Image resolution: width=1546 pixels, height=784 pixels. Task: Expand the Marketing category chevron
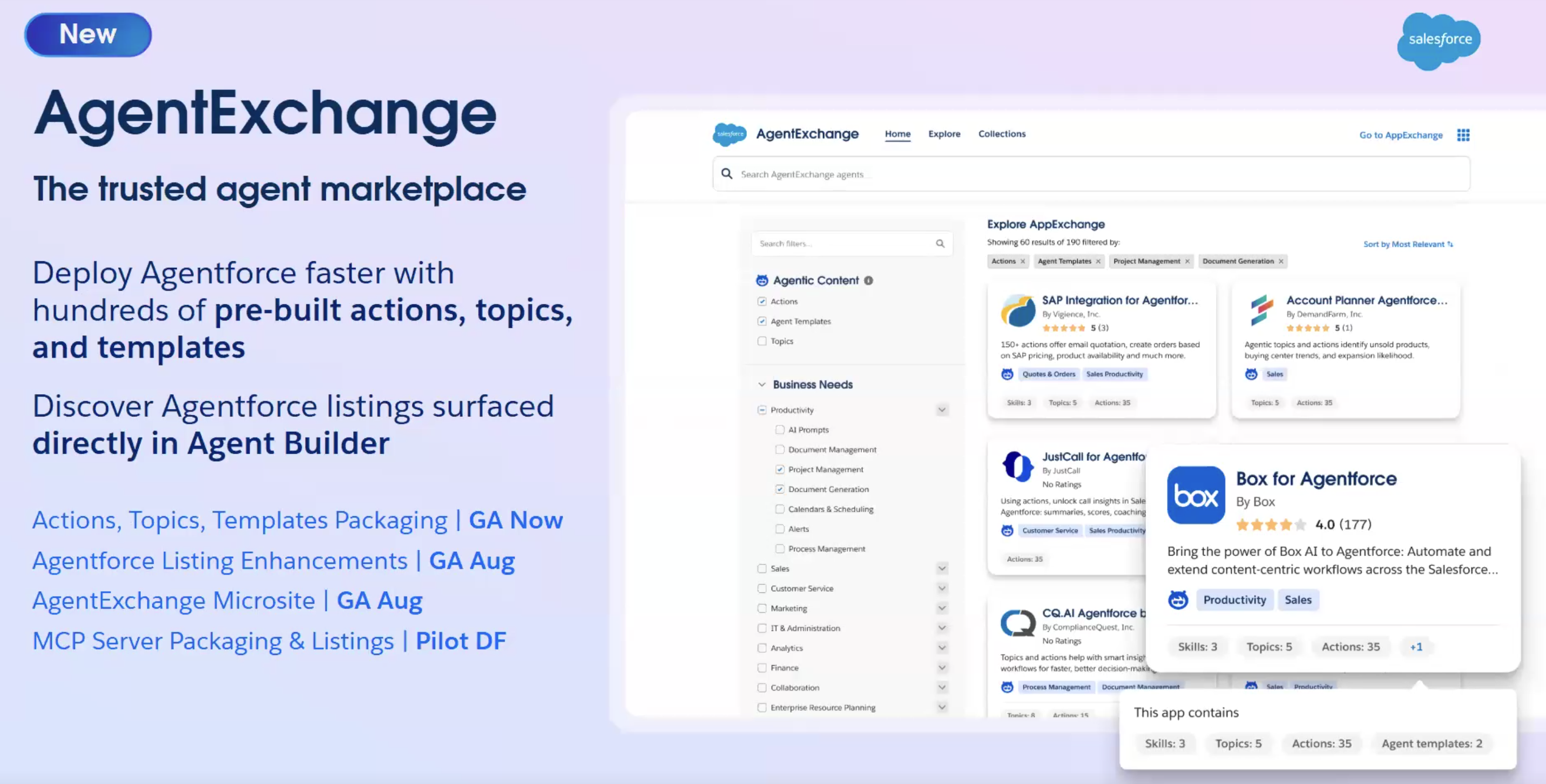tap(942, 608)
